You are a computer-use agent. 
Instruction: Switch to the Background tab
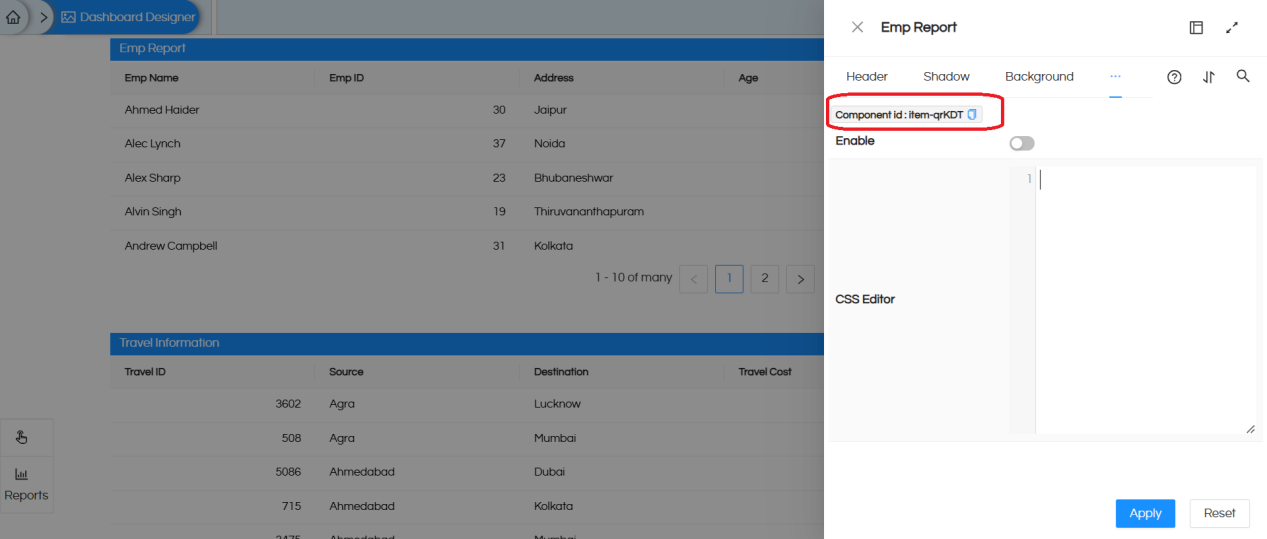click(1039, 77)
